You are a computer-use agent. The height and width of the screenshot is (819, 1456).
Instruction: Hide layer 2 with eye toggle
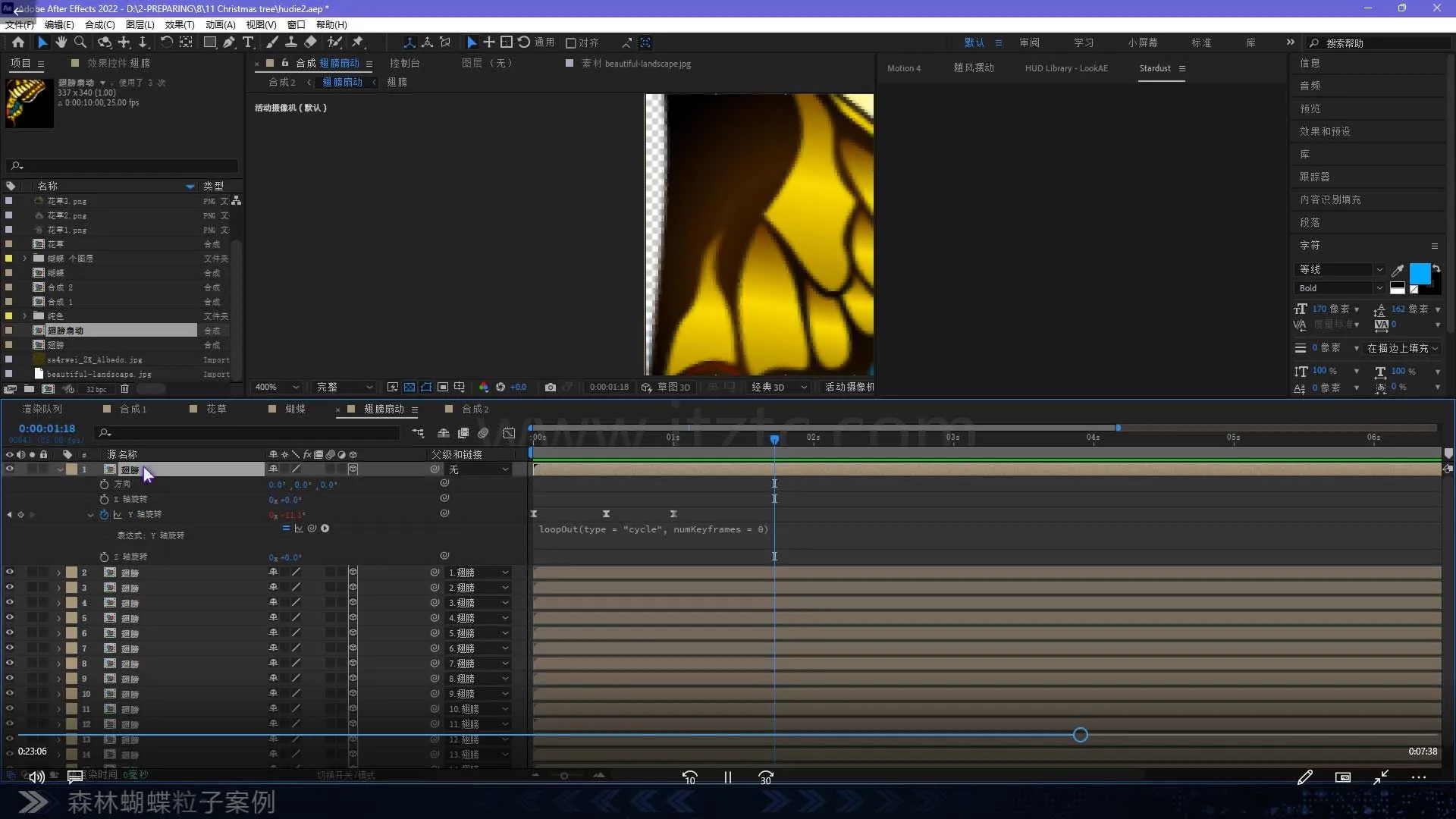[10, 572]
